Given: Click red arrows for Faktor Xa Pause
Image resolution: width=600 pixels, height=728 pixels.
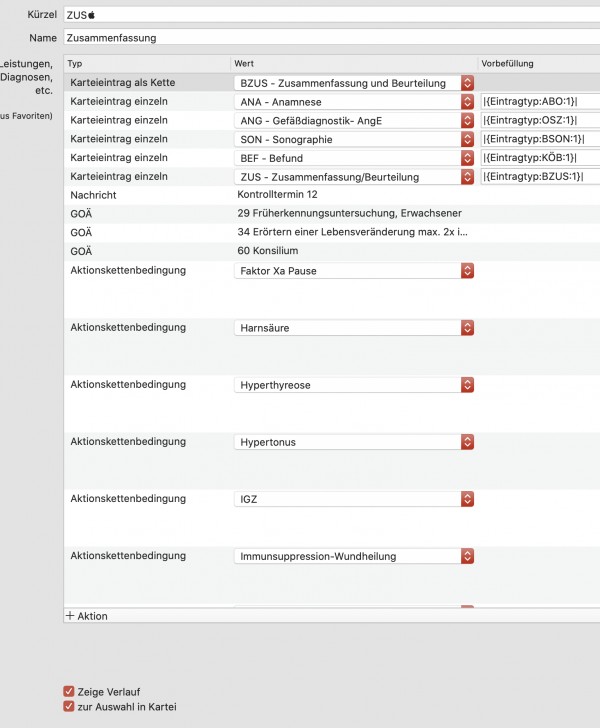Looking at the screenshot, I should tap(467, 271).
